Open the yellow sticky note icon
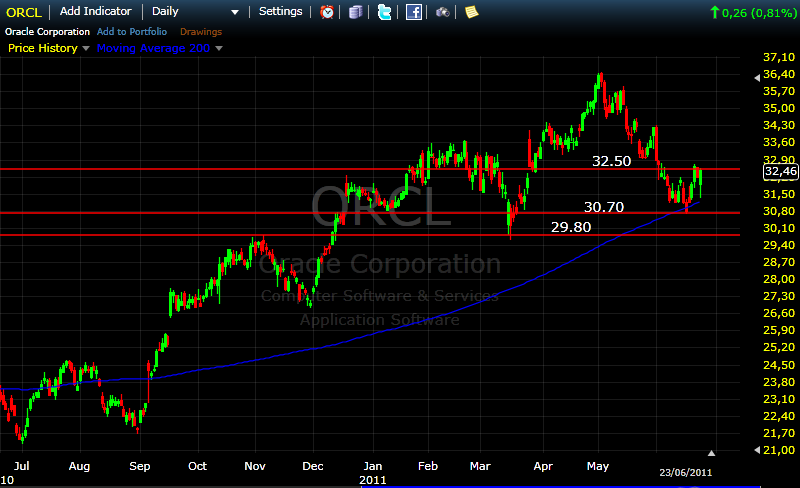Image resolution: width=800 pixels, height=488 pixels. click(471, 12)
